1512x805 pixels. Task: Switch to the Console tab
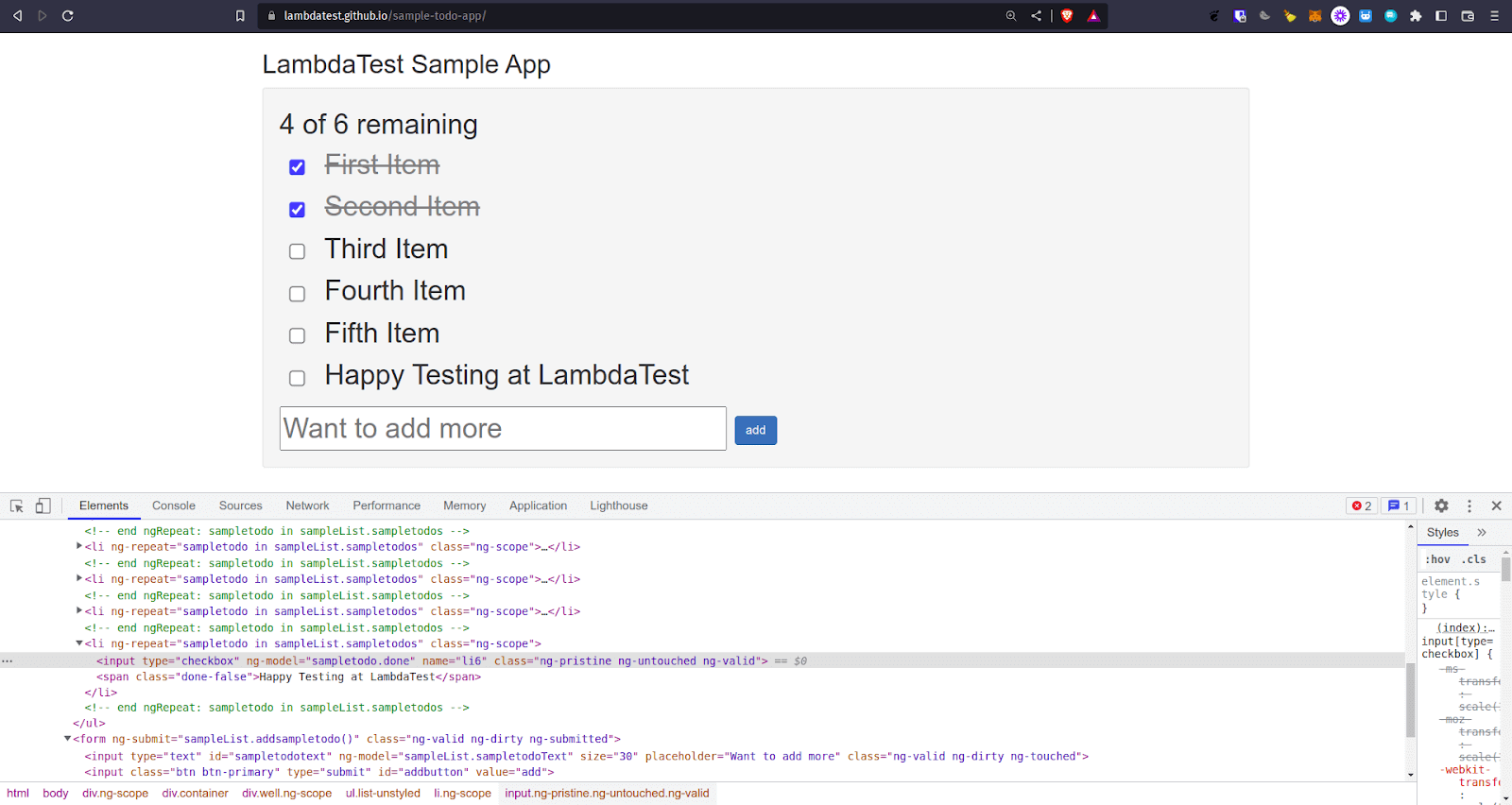pos(174,506)
